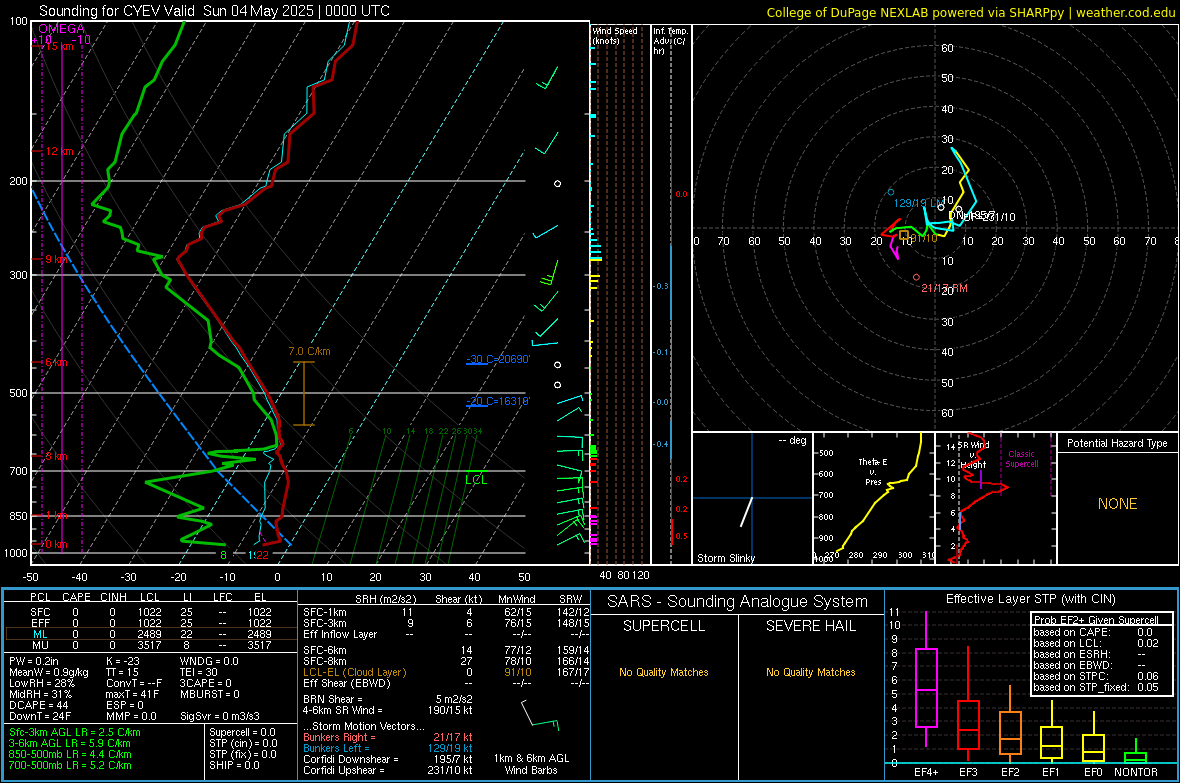Click the SigSvr = 0 m3/s3 value

pyautogui.click(x=220, y=716)
